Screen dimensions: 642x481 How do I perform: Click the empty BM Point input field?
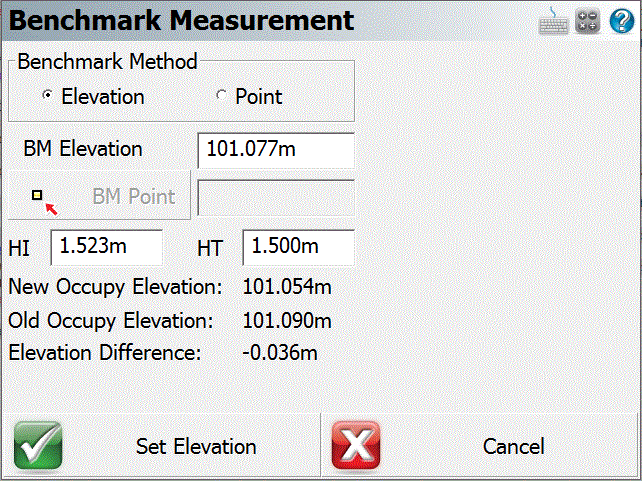tap(276, 198)
